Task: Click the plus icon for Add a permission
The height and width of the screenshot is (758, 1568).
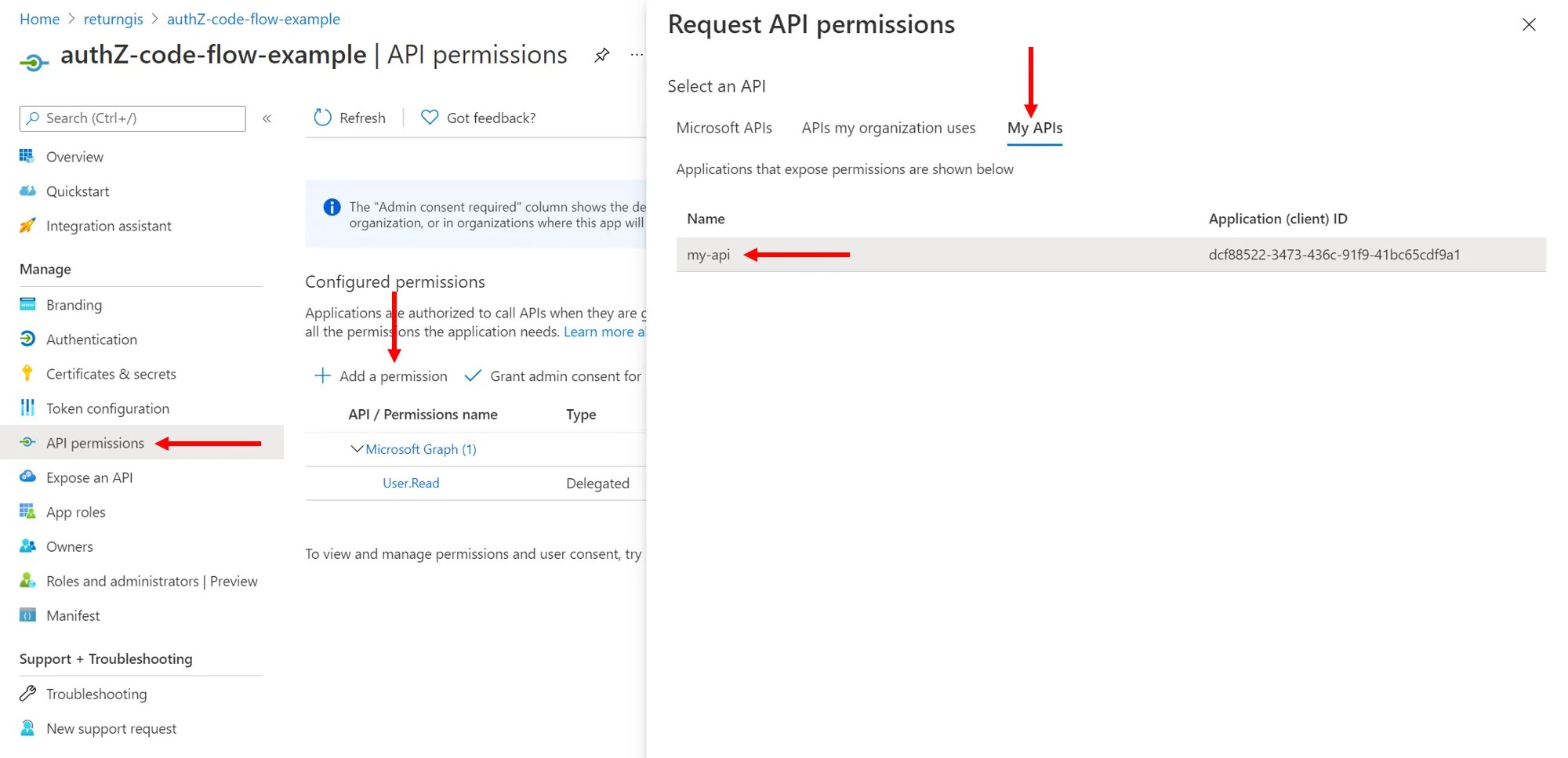Action: 322,375
